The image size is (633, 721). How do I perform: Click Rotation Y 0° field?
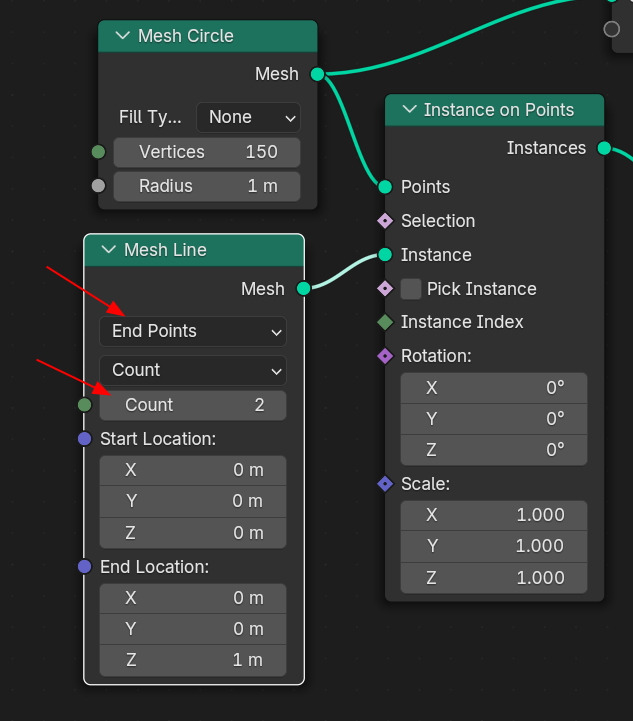[494, 419]
